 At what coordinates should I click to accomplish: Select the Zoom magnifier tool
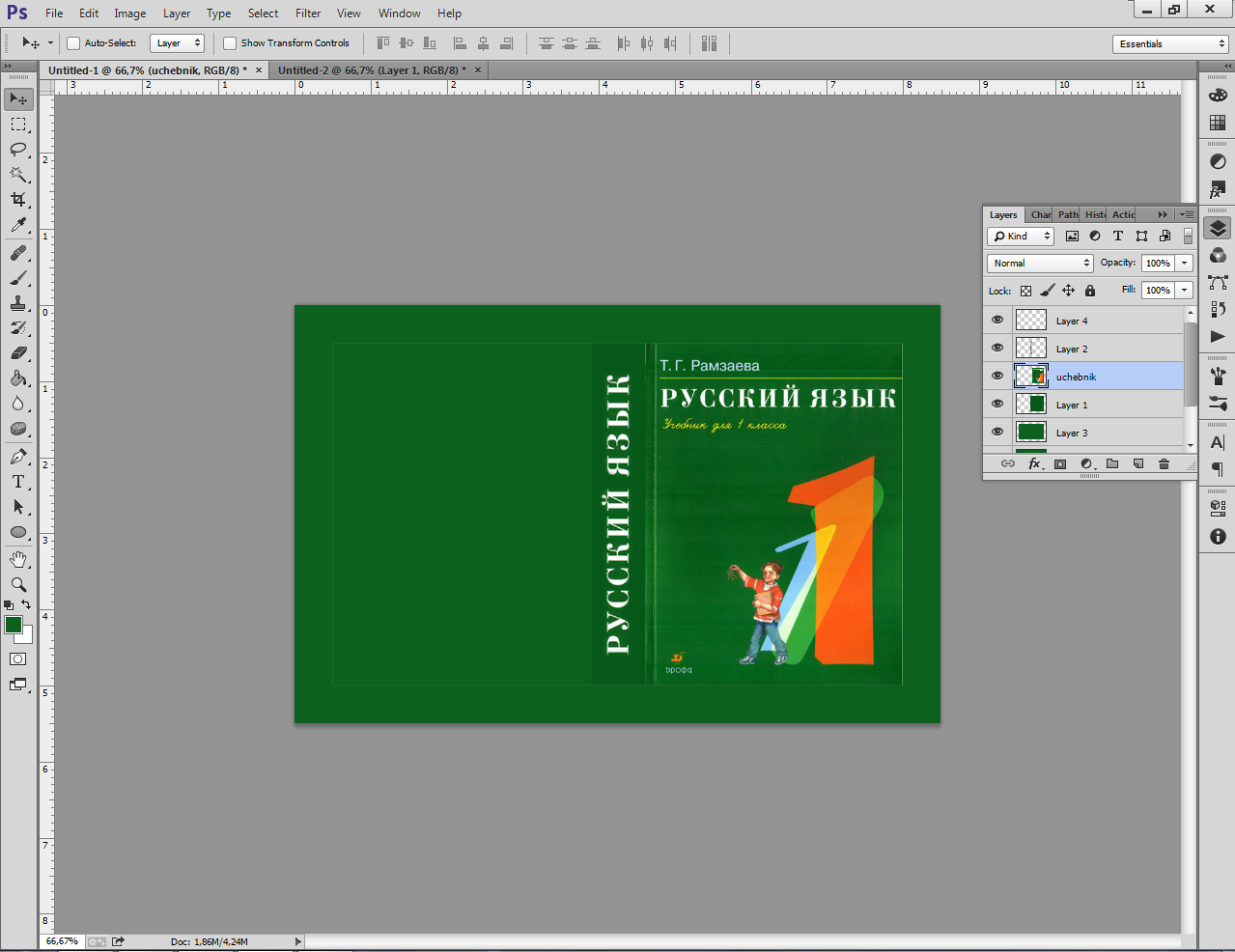(x=18, y=585)
